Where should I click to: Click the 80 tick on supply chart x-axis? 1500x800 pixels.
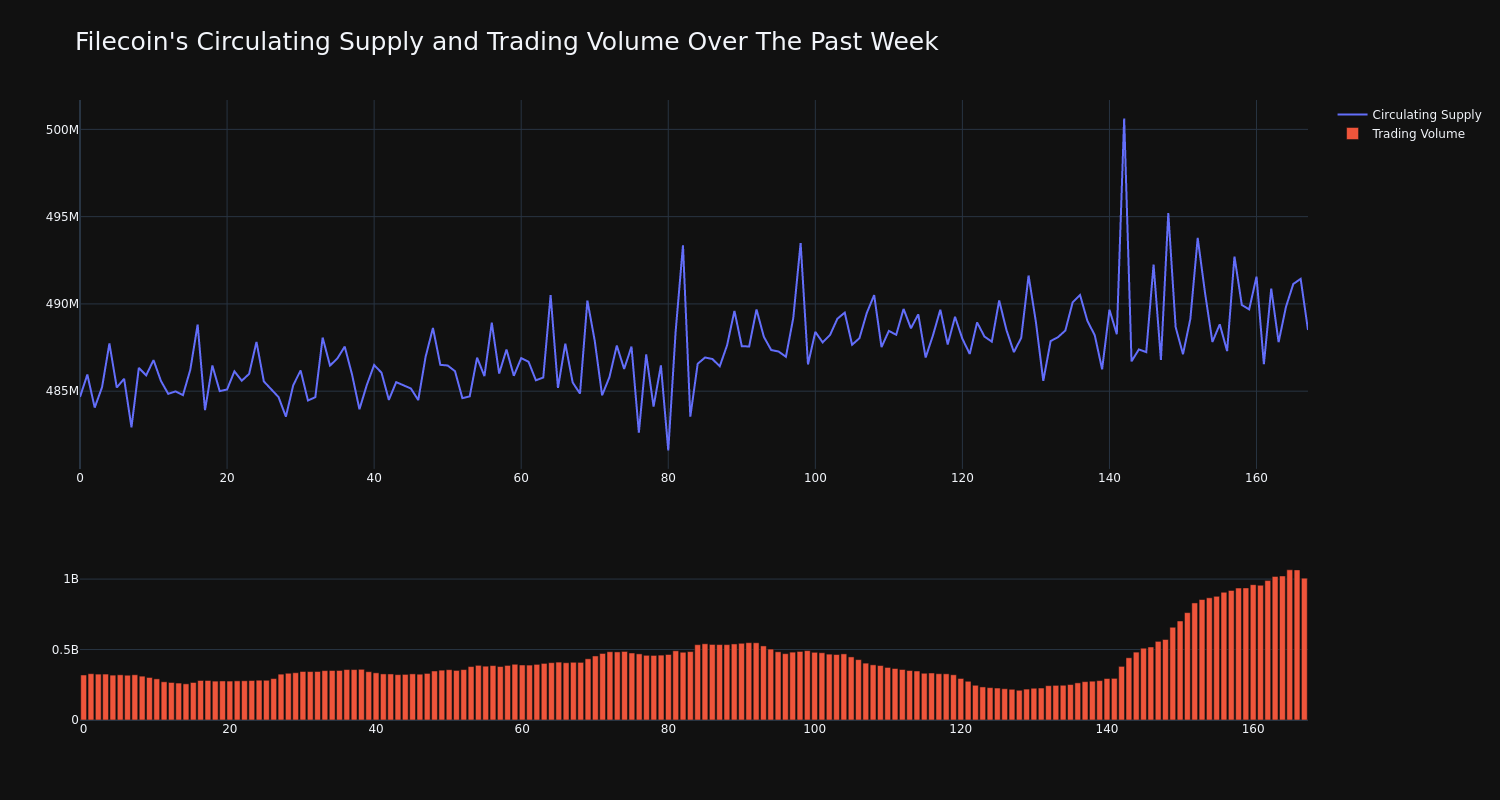coord(668,478)
